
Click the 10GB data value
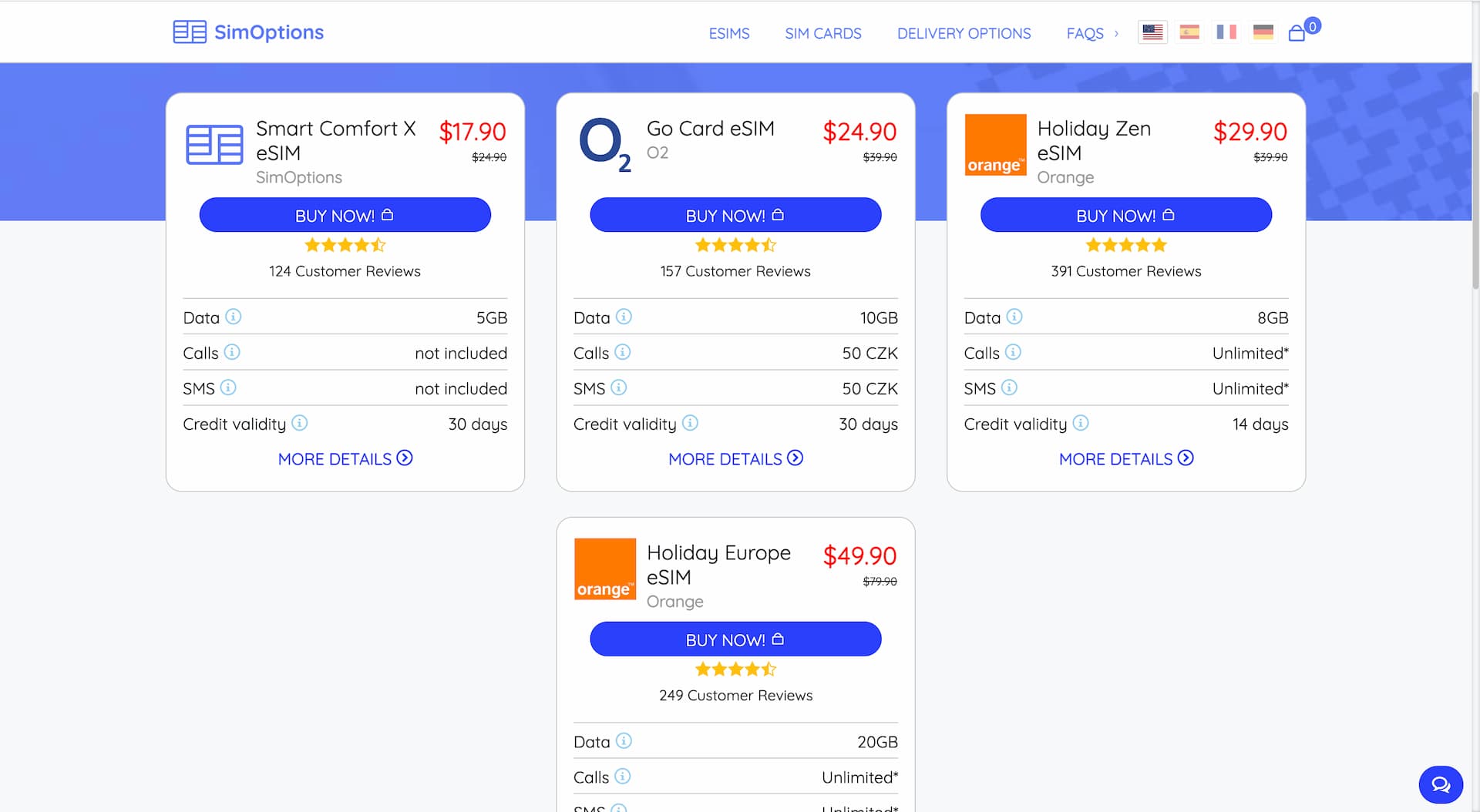pos(879,317)
